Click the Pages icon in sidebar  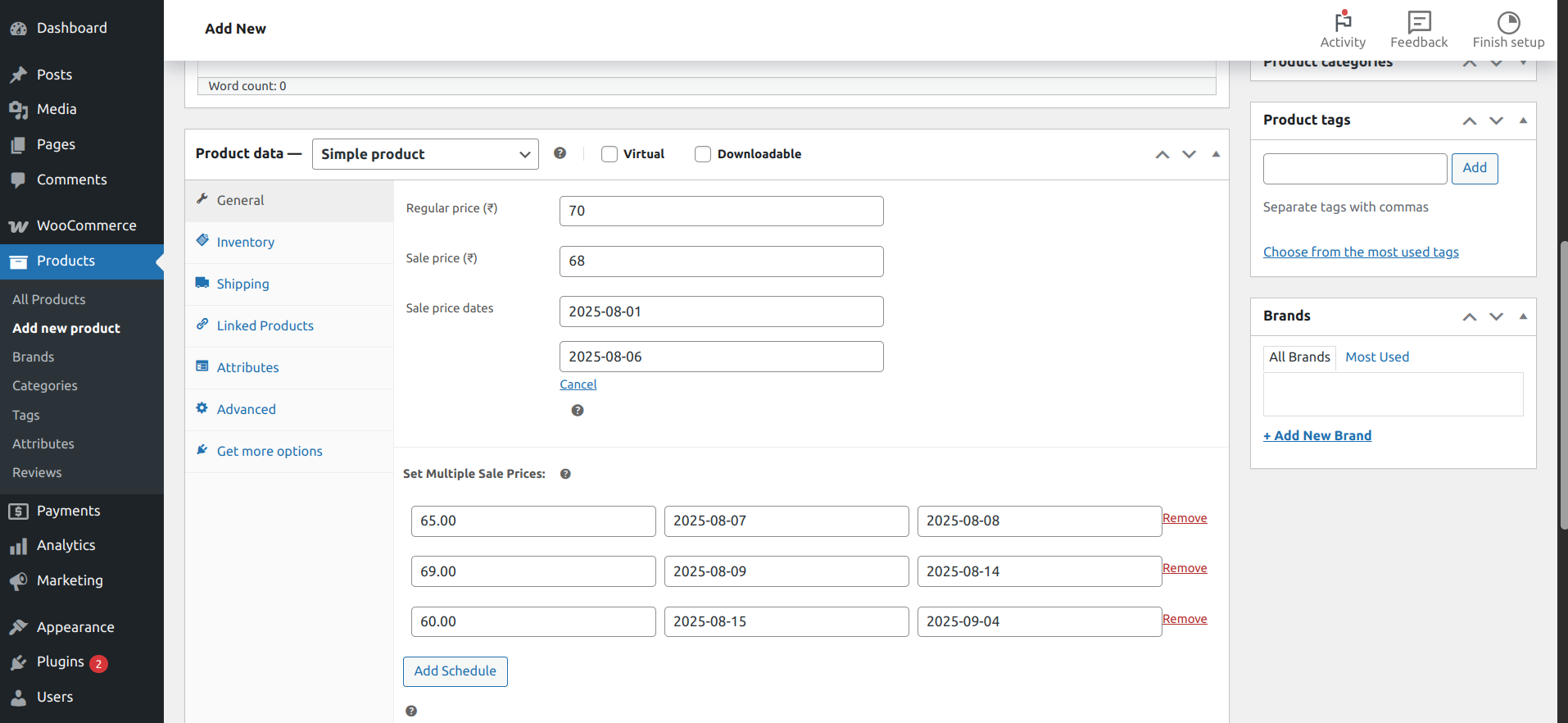click(x=19, y=145)
